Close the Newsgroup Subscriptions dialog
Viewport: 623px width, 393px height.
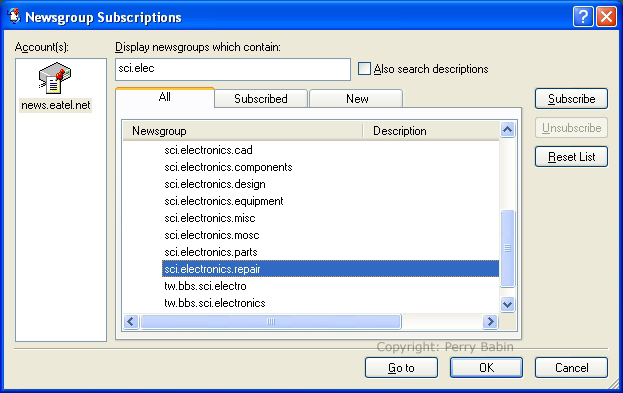(606, 17)
